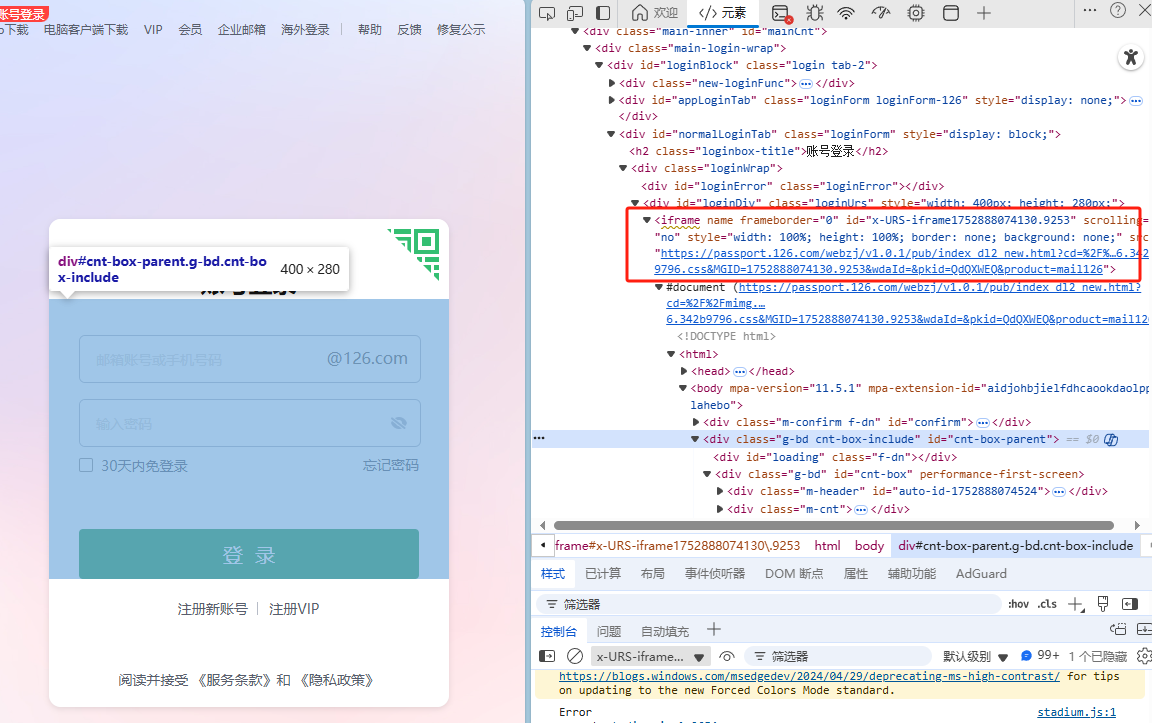Add more tools with plus icon in top toolbar
Image resolution: width=1152 pixels, height=723 pixels.
click(984, 12)
